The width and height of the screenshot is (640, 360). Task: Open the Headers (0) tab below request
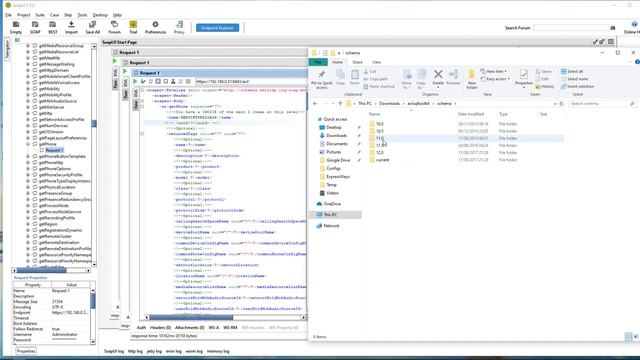click(160, 328)
